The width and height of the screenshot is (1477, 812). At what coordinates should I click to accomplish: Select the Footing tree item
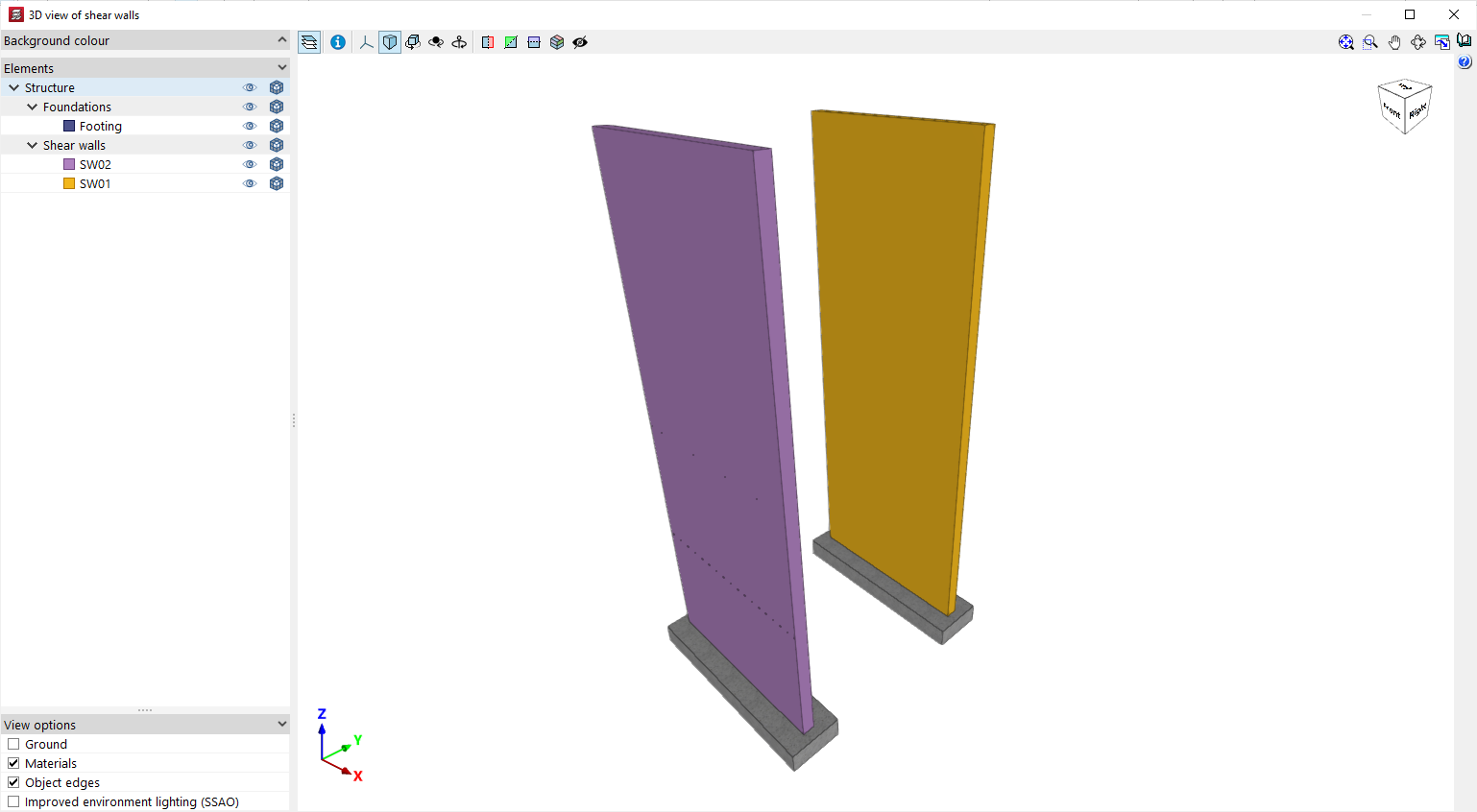pos(145,126)
